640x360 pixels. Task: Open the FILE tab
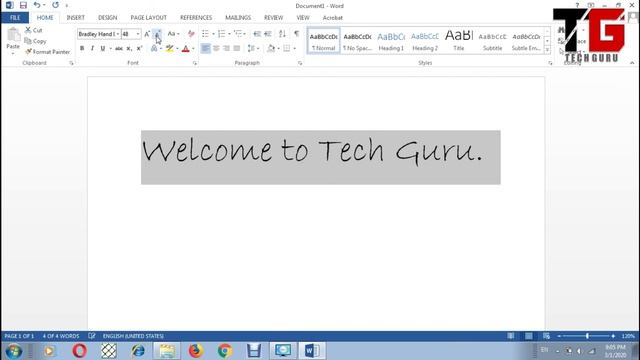[x=15, y=18]
